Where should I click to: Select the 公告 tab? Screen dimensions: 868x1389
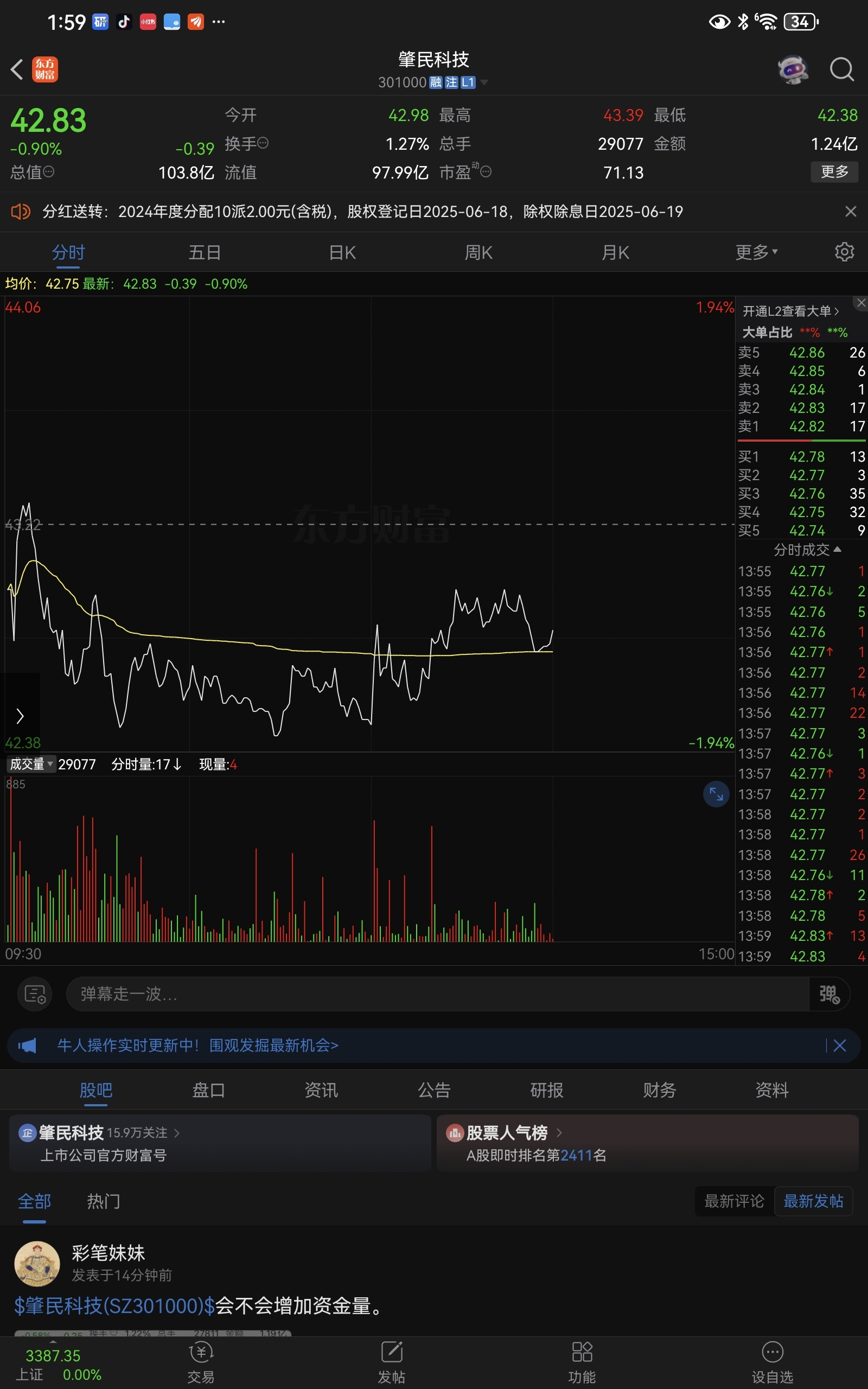pyautogui.click(x=434, y=1090)
